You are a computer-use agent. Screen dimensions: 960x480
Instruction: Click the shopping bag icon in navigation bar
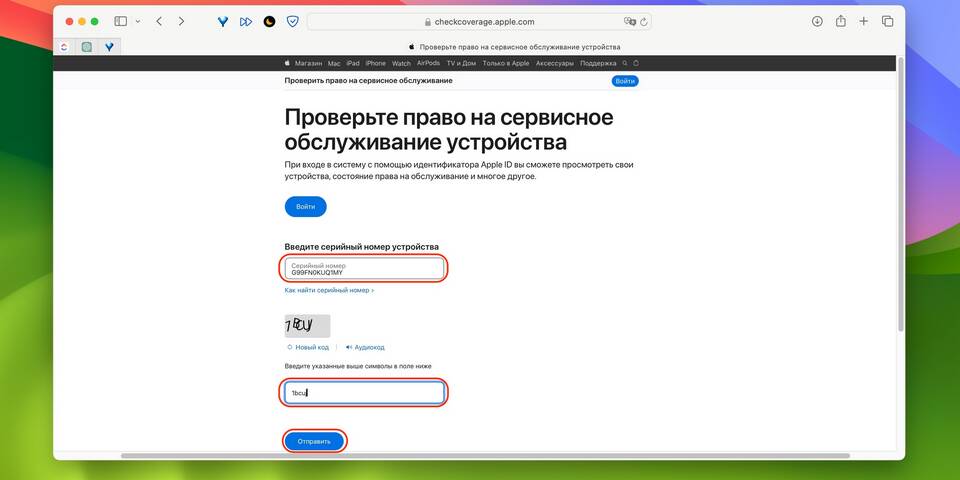636,63
